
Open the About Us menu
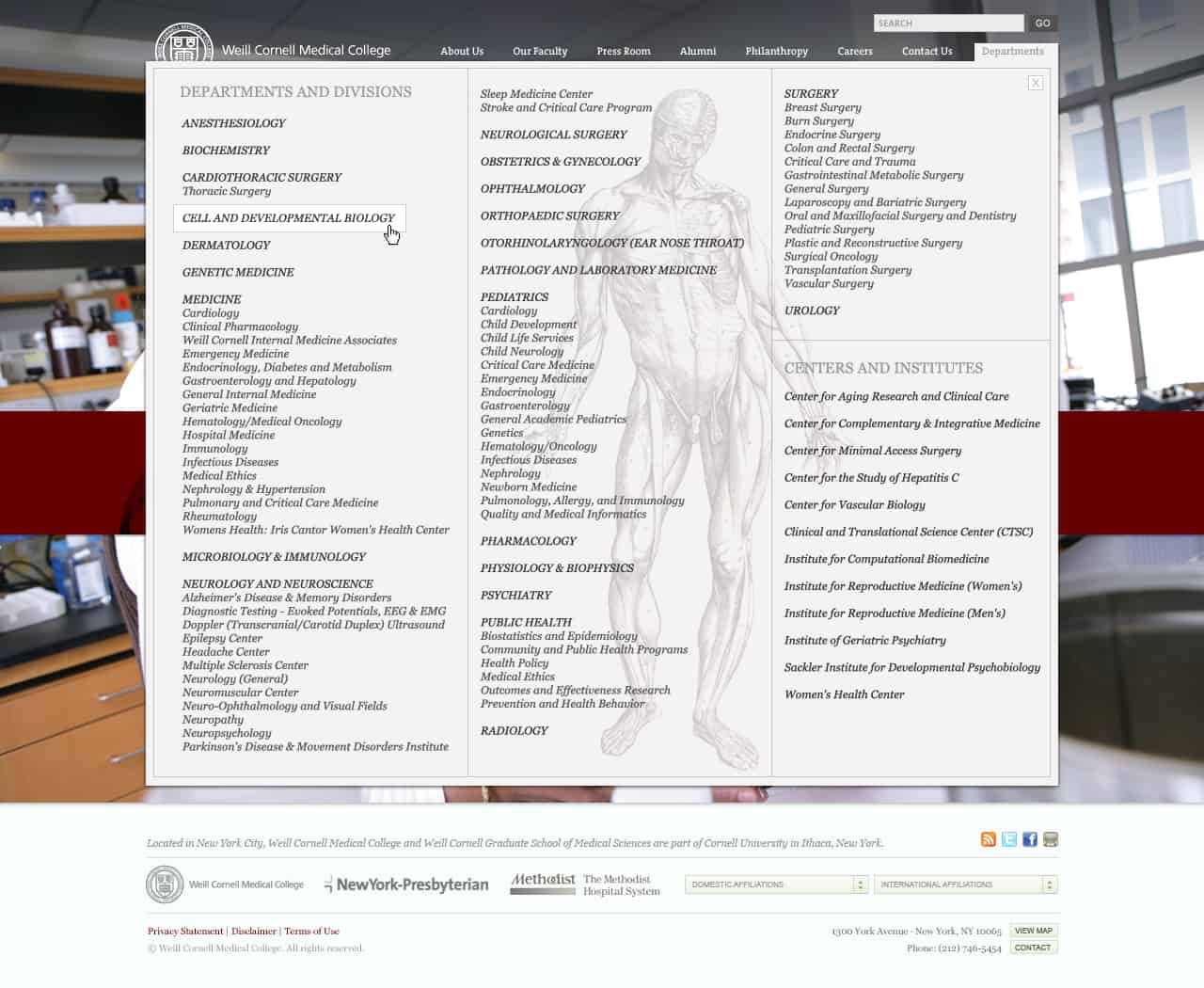(x=462, y=51)
